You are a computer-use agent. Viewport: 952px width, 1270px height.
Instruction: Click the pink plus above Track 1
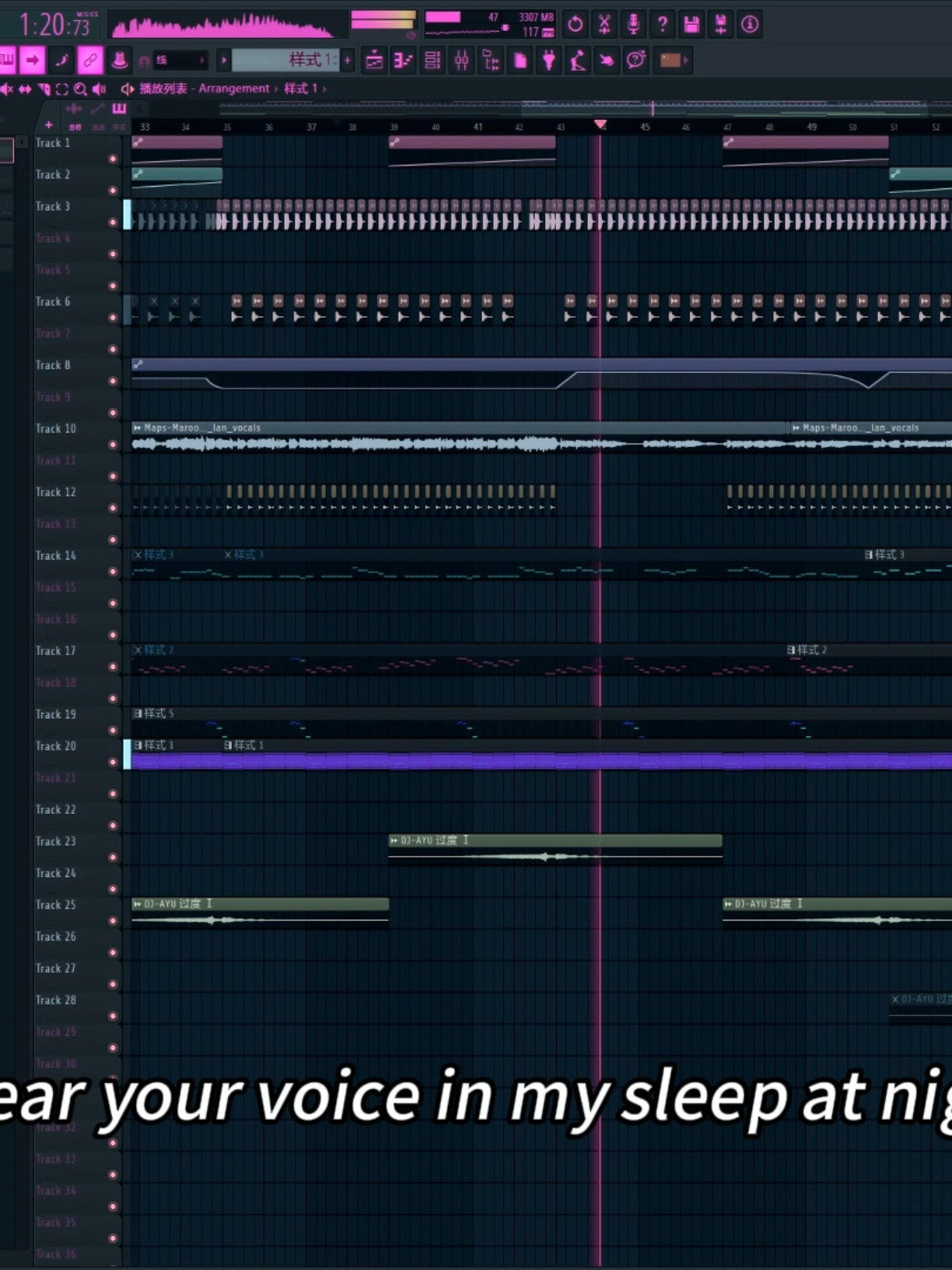[x=49, y=125]
